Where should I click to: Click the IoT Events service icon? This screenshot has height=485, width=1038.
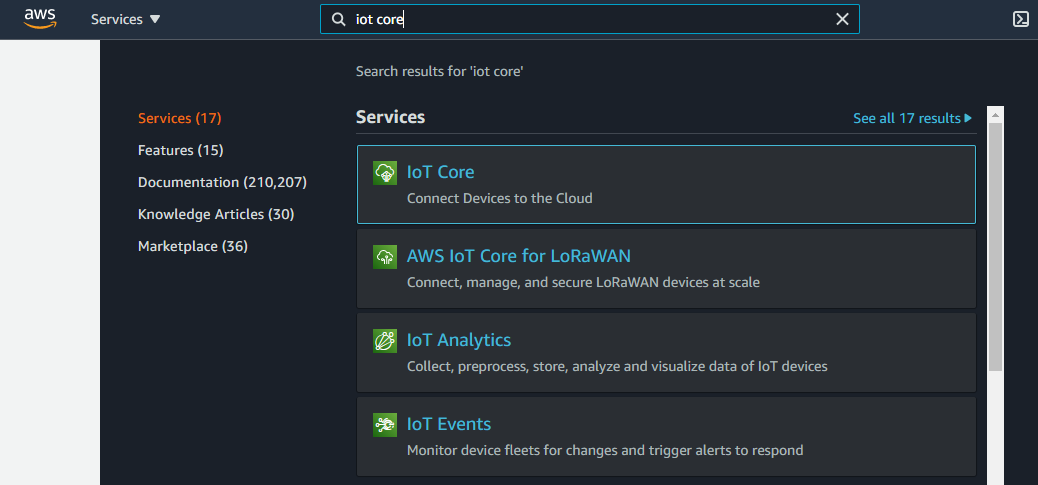click(x=385, y=425)
